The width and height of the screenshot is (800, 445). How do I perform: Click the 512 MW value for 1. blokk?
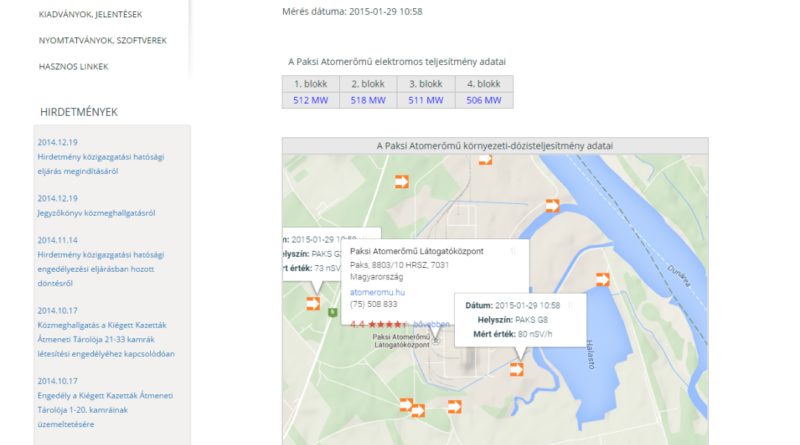pos(311,100)
